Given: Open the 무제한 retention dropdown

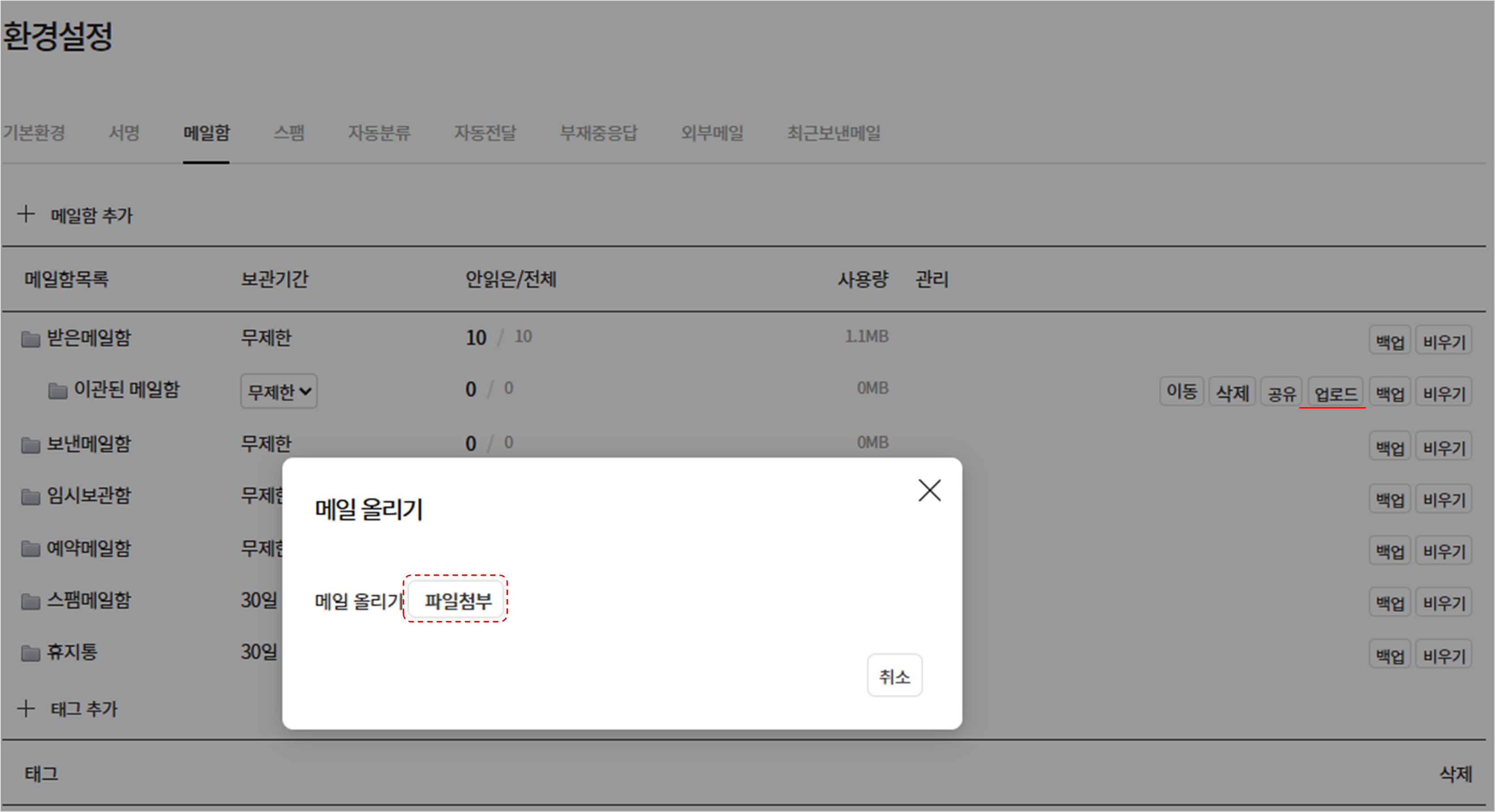Looking at the screenshot, I should [279, 392].
